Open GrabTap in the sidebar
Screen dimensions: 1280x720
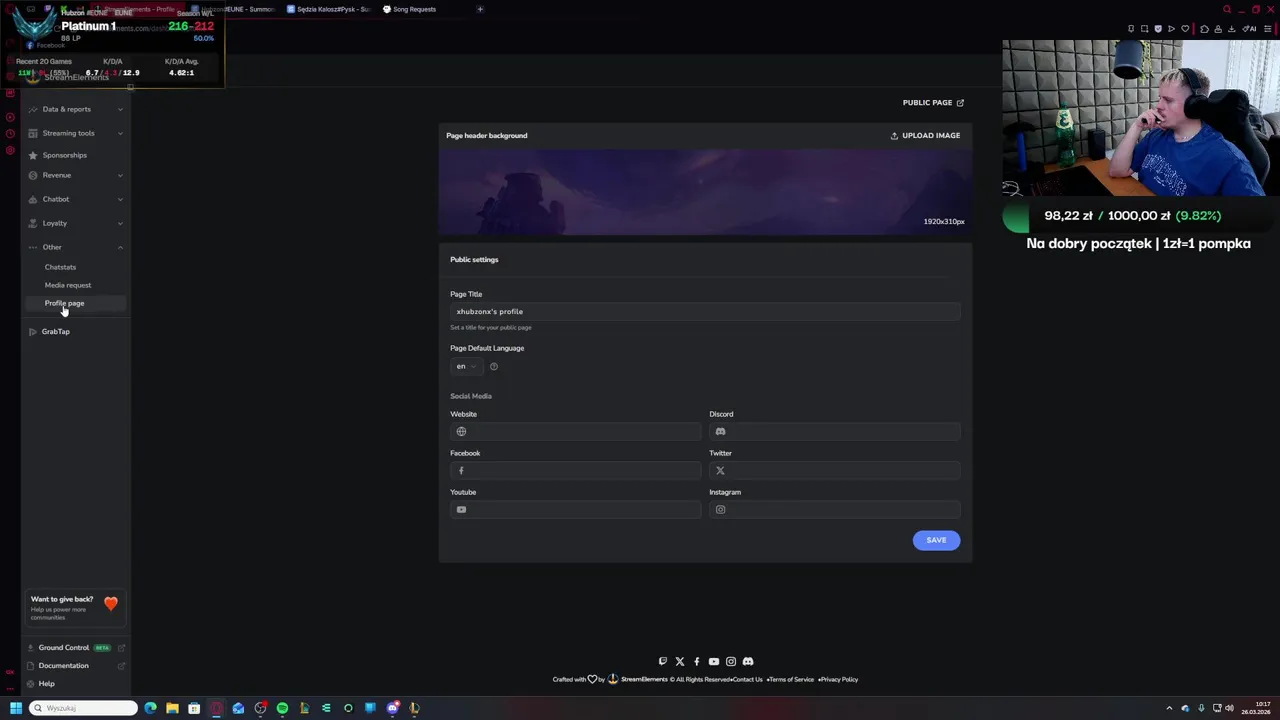point(55,331)
